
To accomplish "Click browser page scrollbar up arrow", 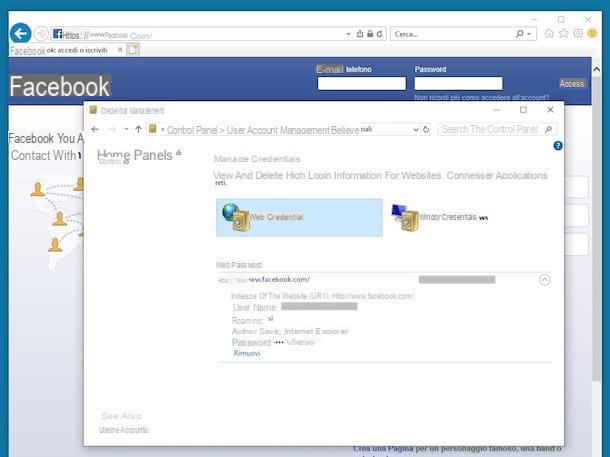I will tap(596, 69).
